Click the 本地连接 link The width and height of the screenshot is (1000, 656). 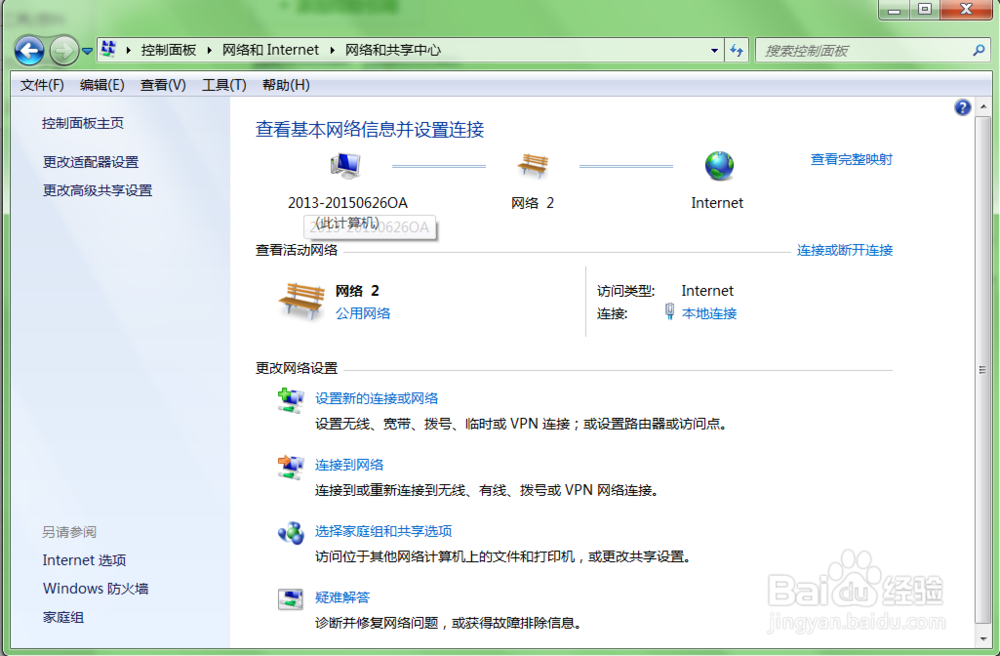(710, 312)
